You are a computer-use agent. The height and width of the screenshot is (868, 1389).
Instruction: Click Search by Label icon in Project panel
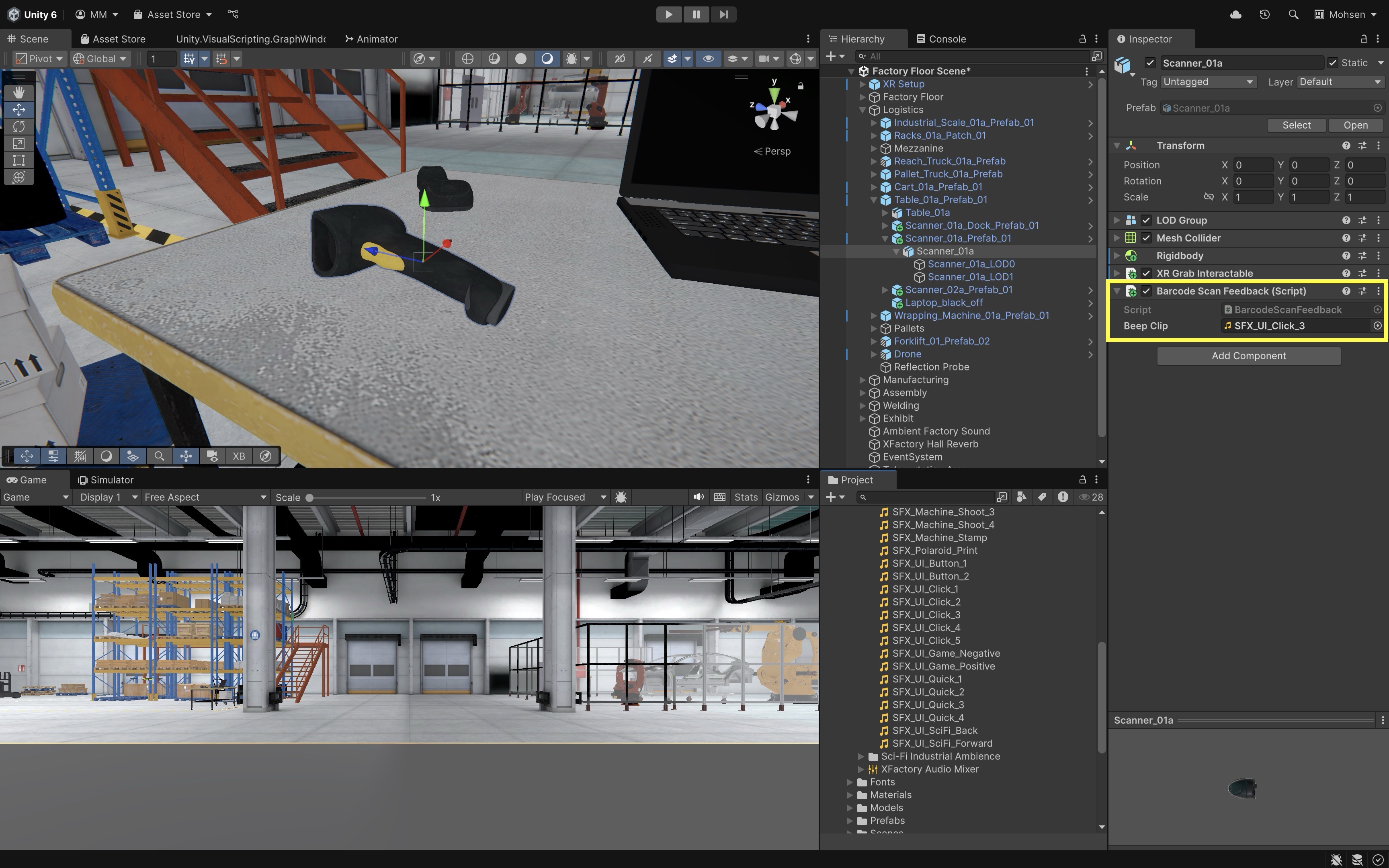1042,497
